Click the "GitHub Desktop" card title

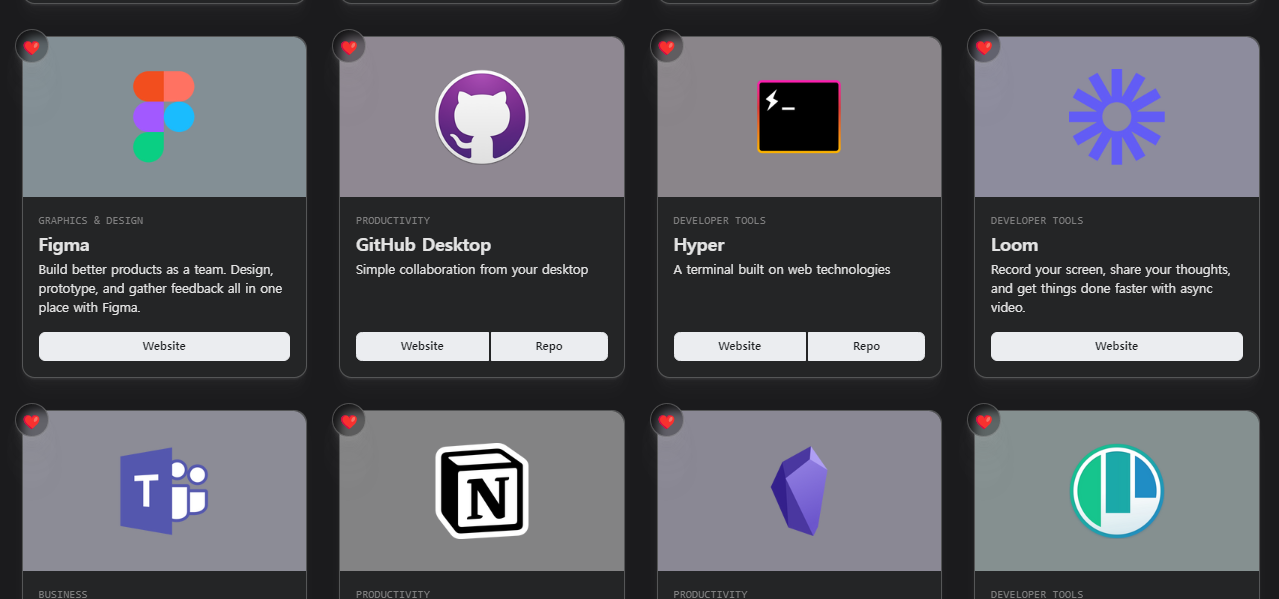point(424,245)
